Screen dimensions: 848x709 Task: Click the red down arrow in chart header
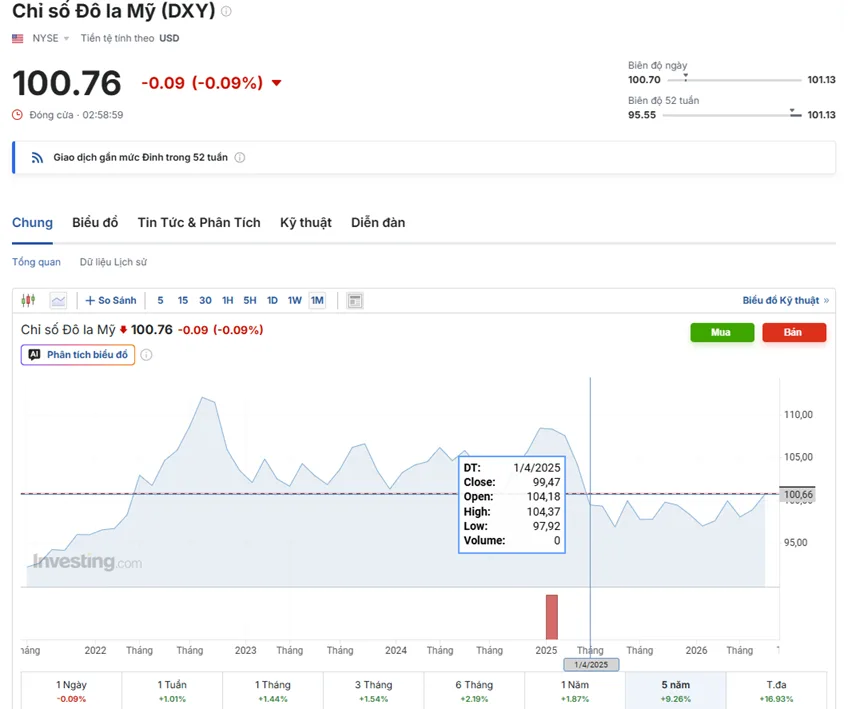click(123, 329)
